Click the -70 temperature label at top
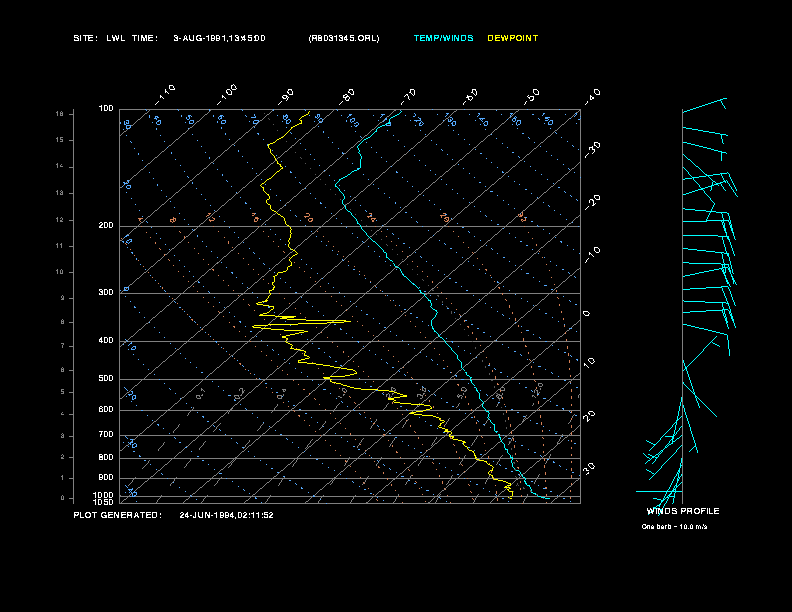The image size is (792, 612). (x=408, y=97)
